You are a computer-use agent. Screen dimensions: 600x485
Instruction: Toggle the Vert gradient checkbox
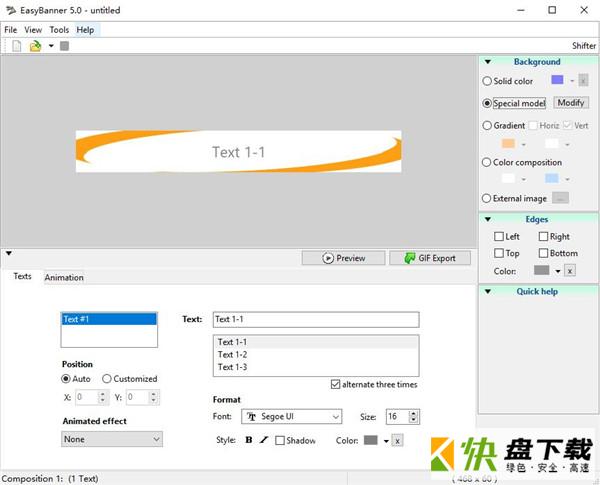pyautogui.click(x=567, y=126)
